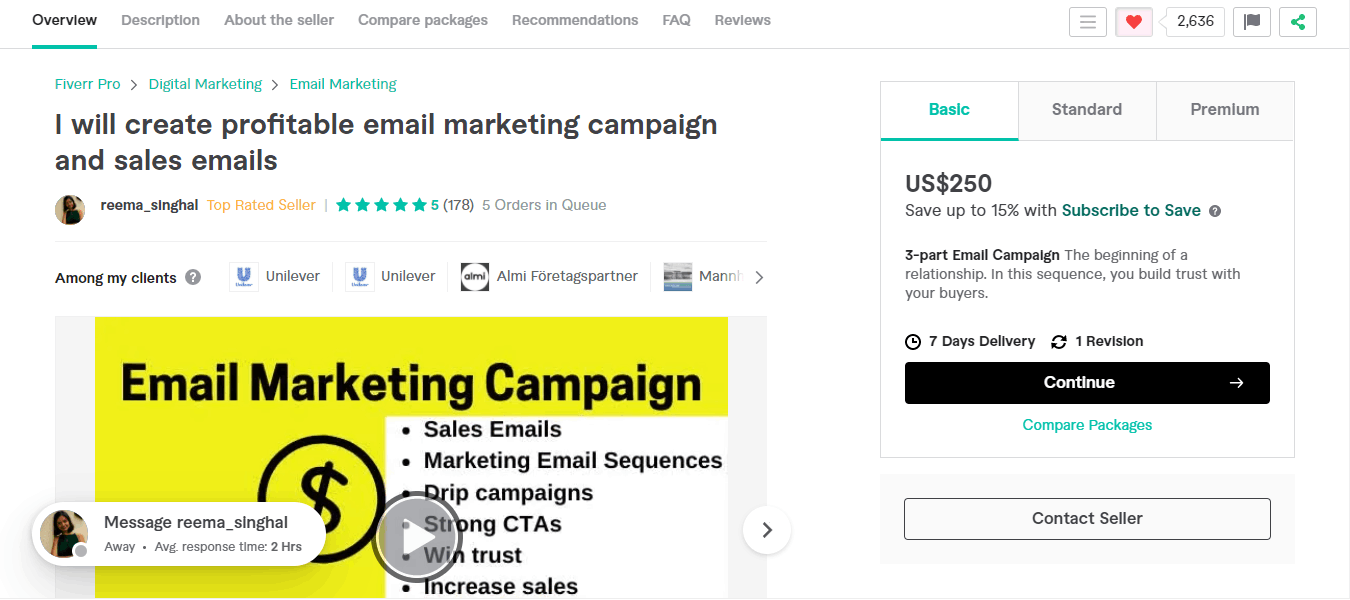Click the Almi Företagspartner client logo
1350x600 pixels.
point(475,277)
